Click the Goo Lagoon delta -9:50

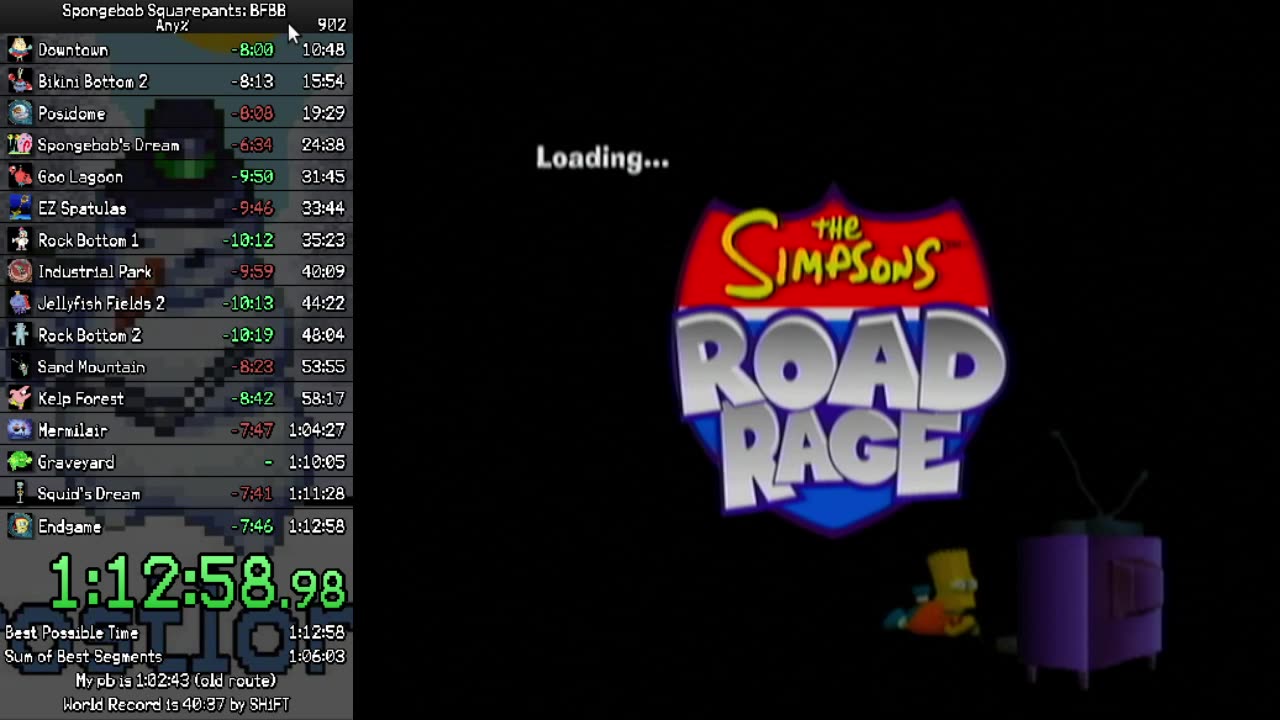click(x=252, y=176)
